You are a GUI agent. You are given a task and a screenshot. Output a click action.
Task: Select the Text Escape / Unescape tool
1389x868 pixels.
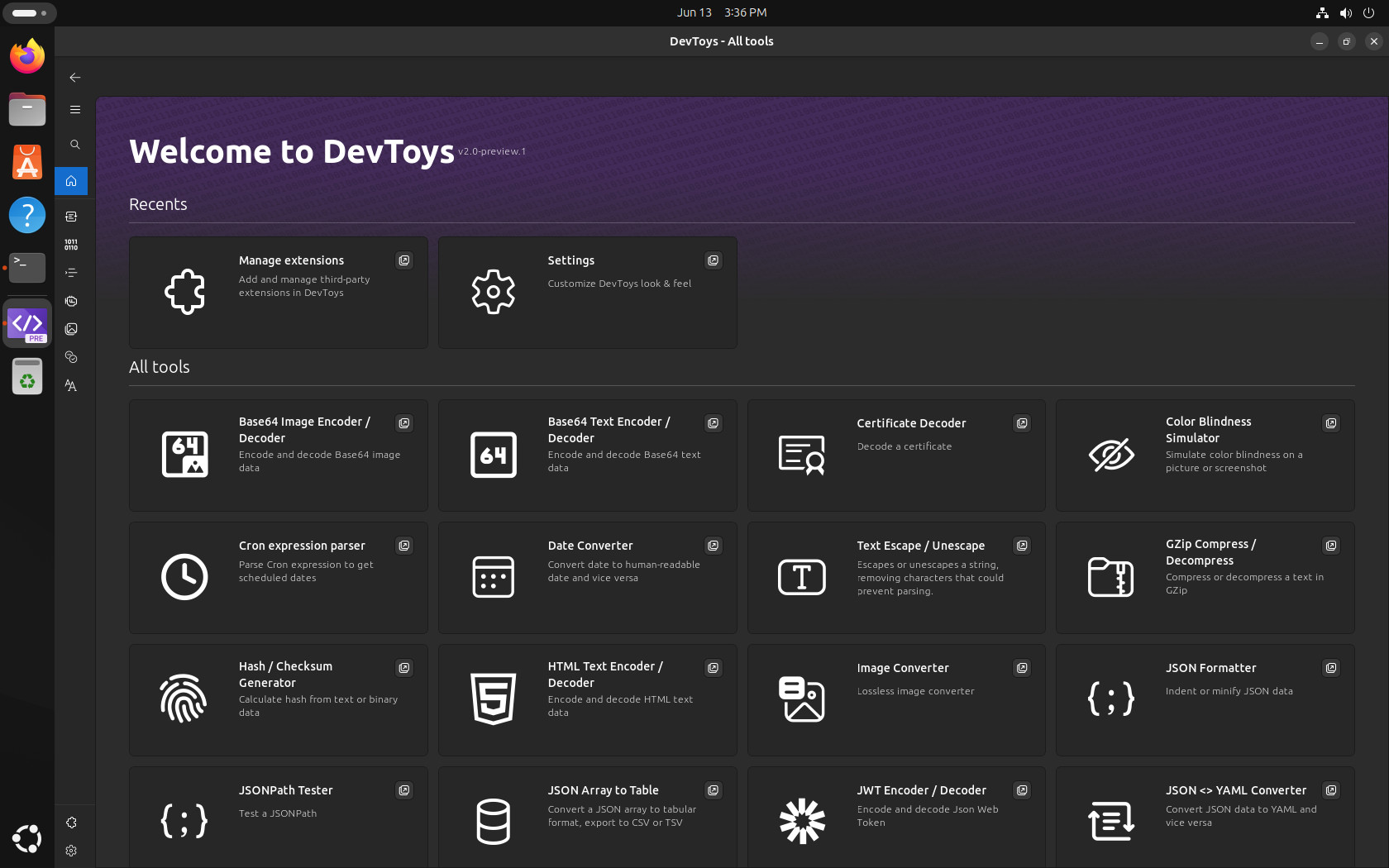[x=897, y=578]
